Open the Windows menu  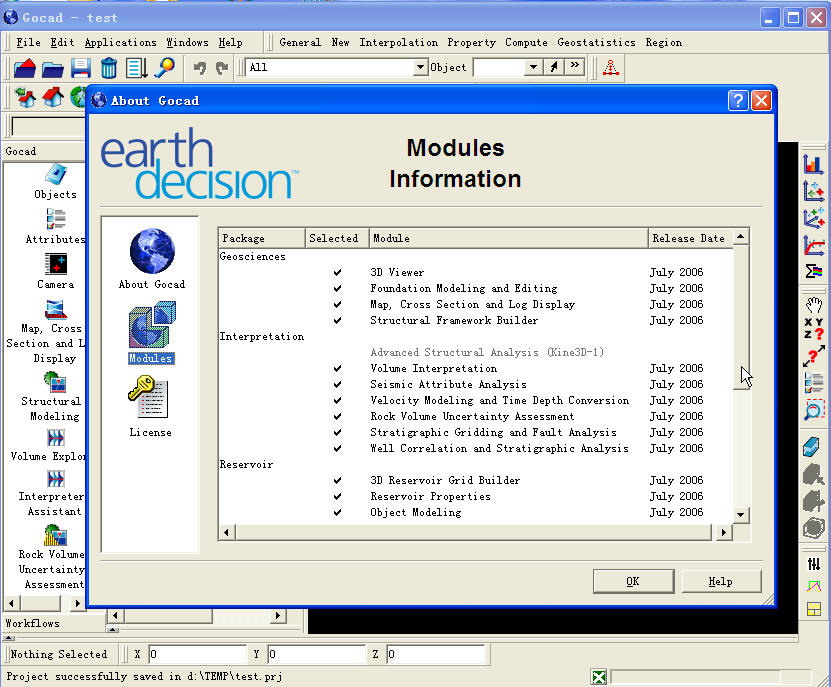[187, 42]
